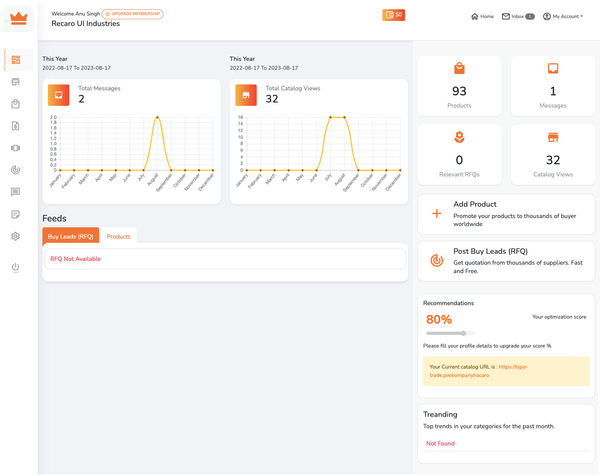Click the Products bag icon

coord(459,68)
